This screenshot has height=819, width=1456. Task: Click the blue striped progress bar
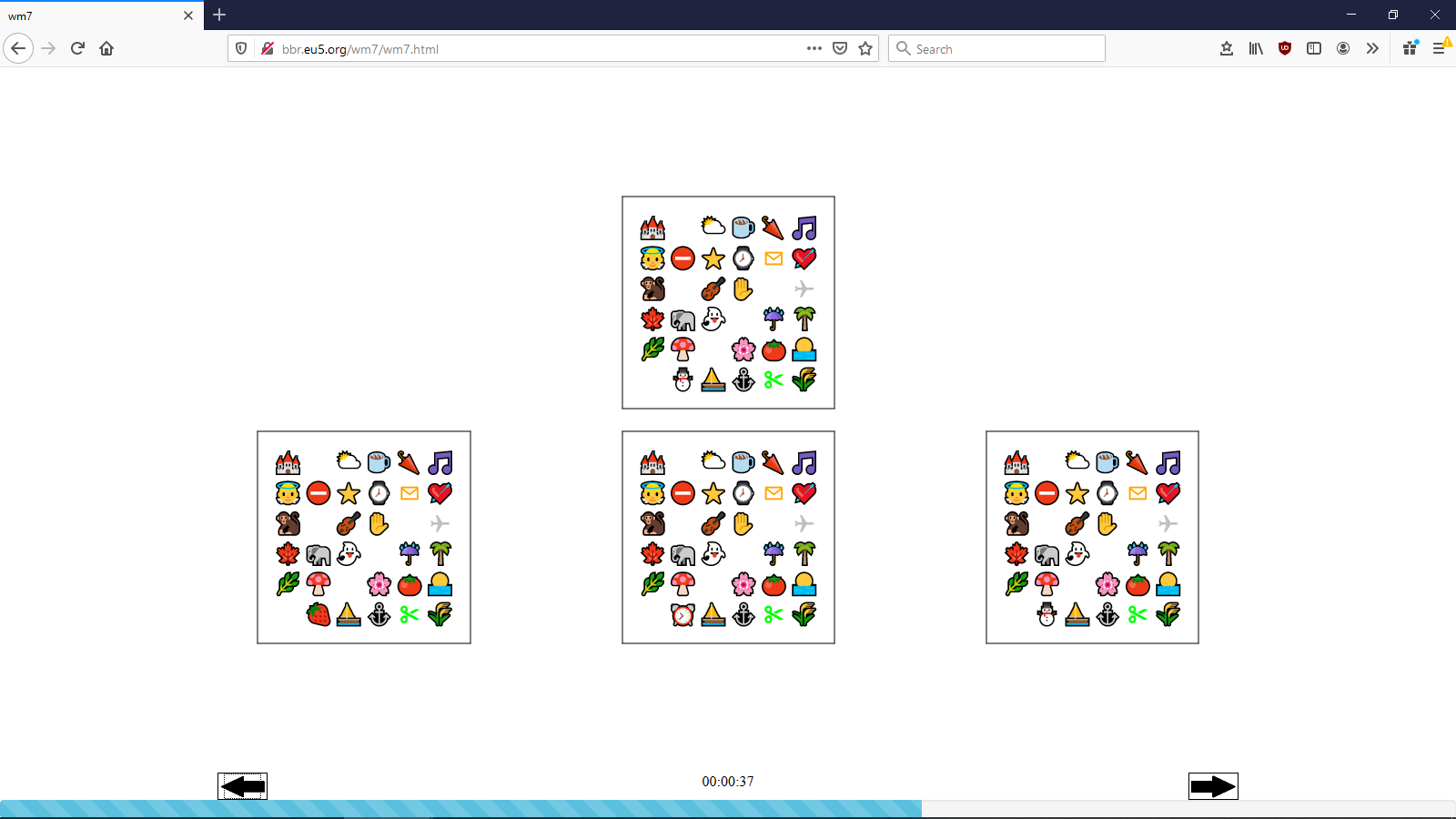[460, 809]
